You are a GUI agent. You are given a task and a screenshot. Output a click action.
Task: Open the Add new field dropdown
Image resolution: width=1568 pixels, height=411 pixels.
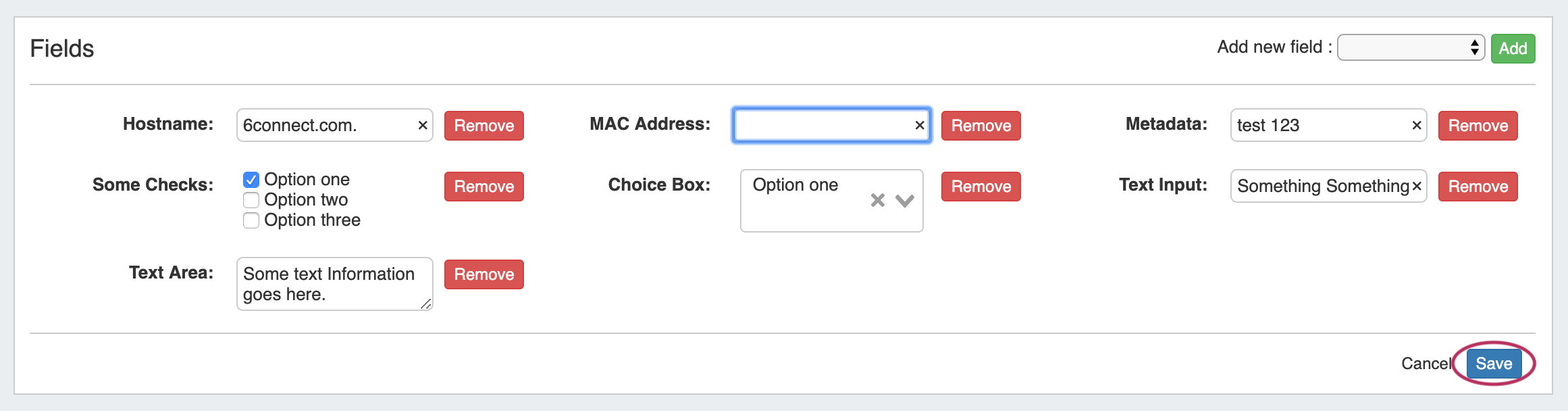point(1411,48)
